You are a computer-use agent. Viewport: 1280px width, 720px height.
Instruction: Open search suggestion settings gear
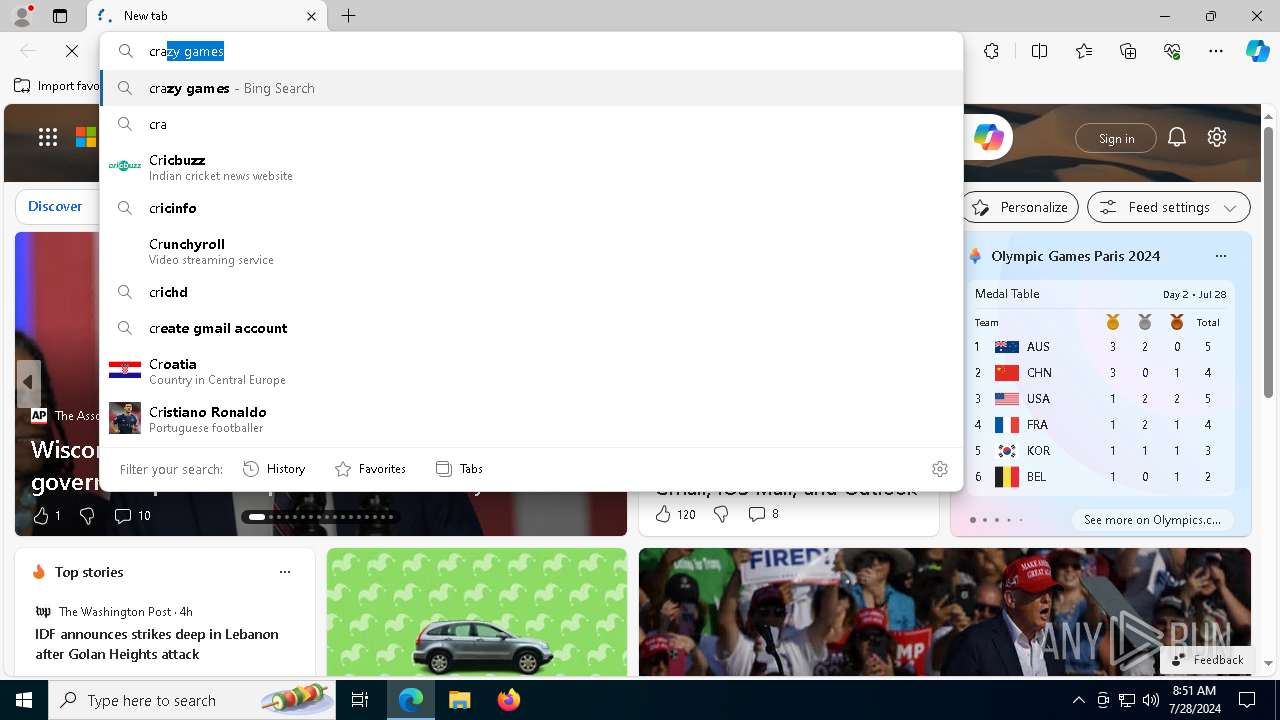939,468
